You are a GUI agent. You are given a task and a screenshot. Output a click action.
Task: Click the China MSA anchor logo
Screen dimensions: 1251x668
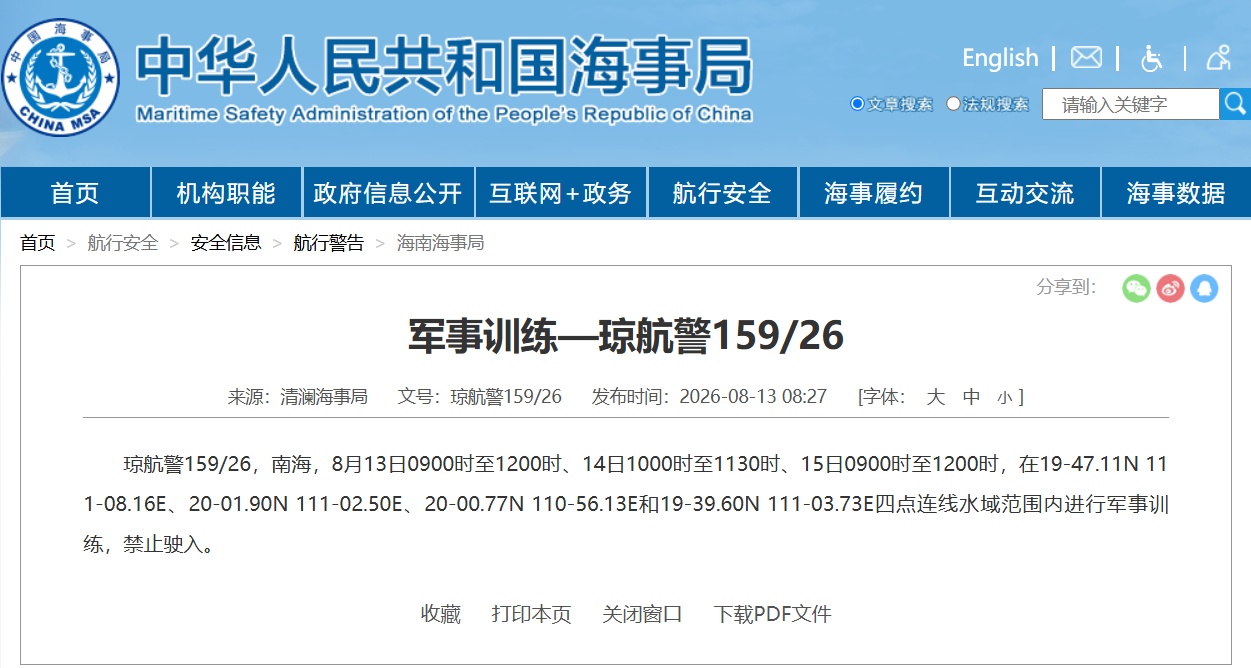60,77
